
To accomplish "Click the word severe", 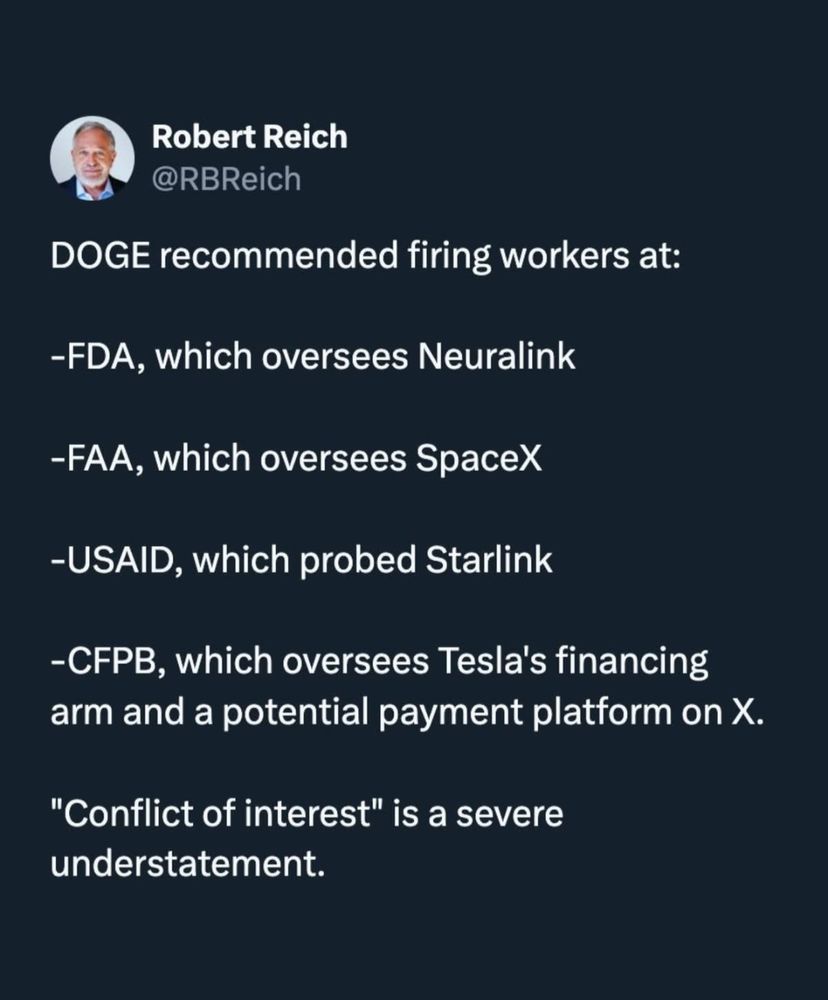I will click(x=509, y=814).
